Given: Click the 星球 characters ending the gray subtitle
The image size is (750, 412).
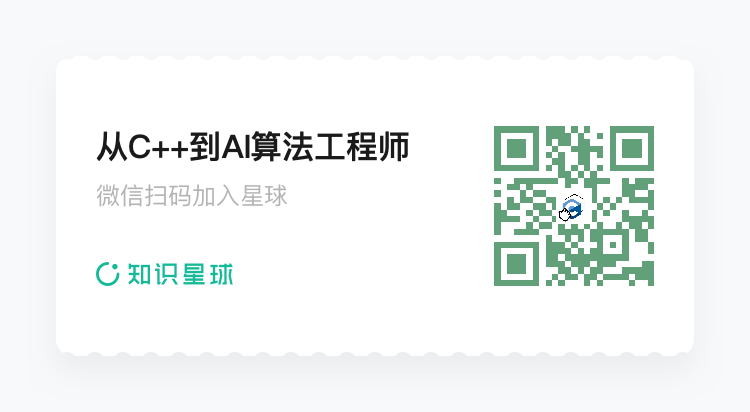Looking at the screenshot, I should coord(264,195).
